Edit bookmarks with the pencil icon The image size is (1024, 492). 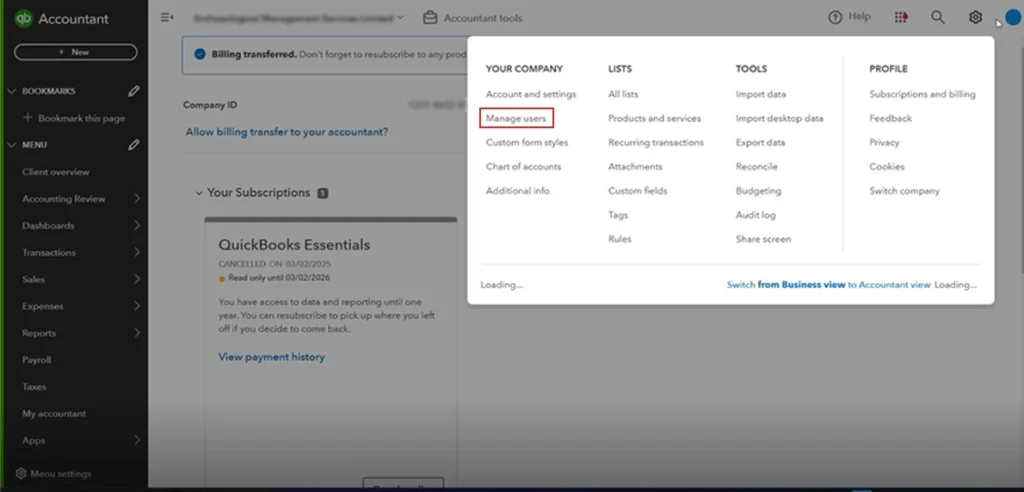tap(134, 91)
